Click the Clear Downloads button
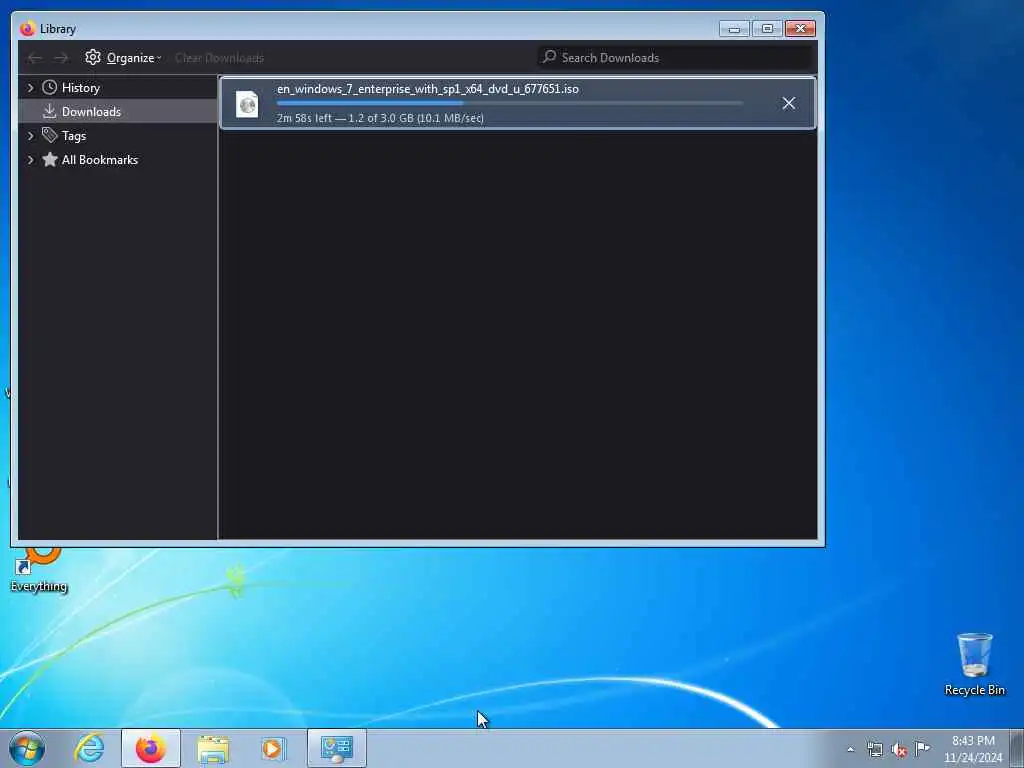Viewport: 1024px width, 768px height. 219,58
